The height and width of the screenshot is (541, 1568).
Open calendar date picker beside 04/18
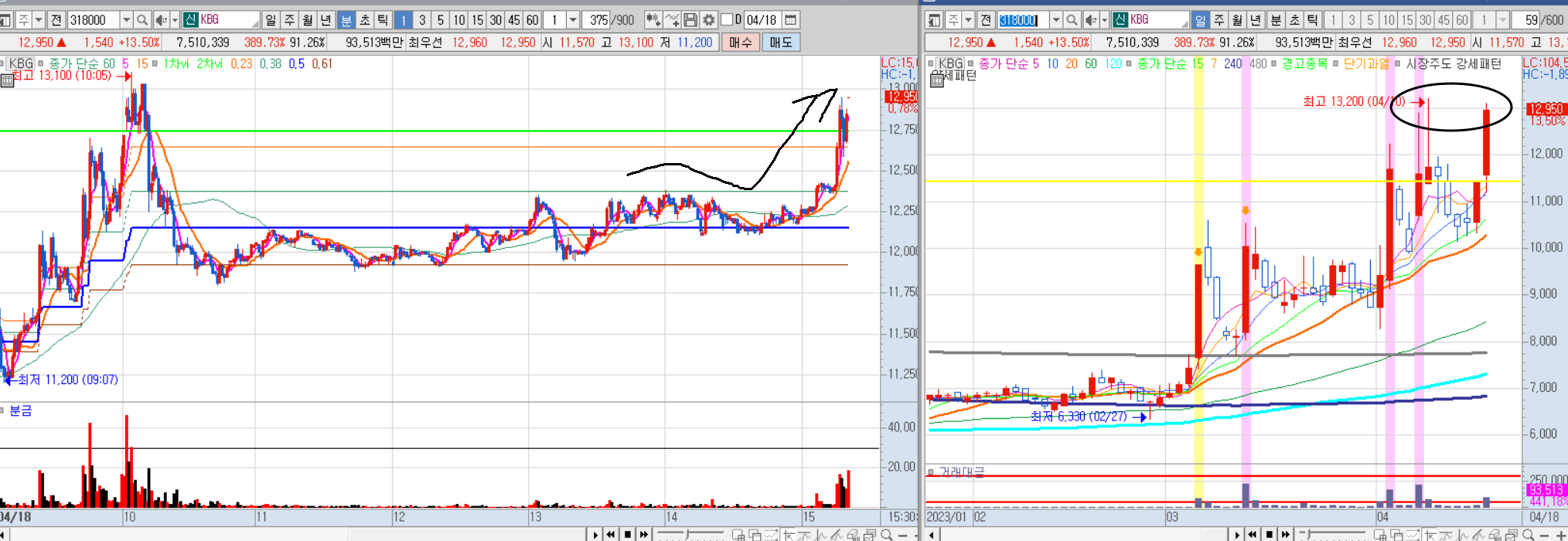coord(790,20)
